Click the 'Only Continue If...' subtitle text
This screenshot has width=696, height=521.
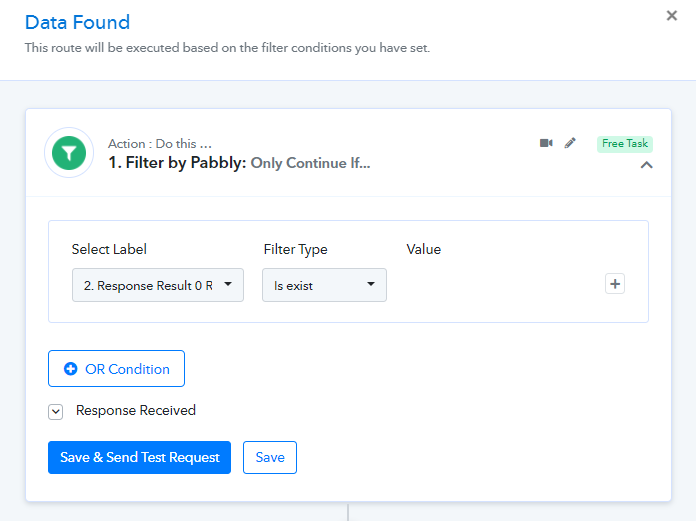click(x=310, y=163)
